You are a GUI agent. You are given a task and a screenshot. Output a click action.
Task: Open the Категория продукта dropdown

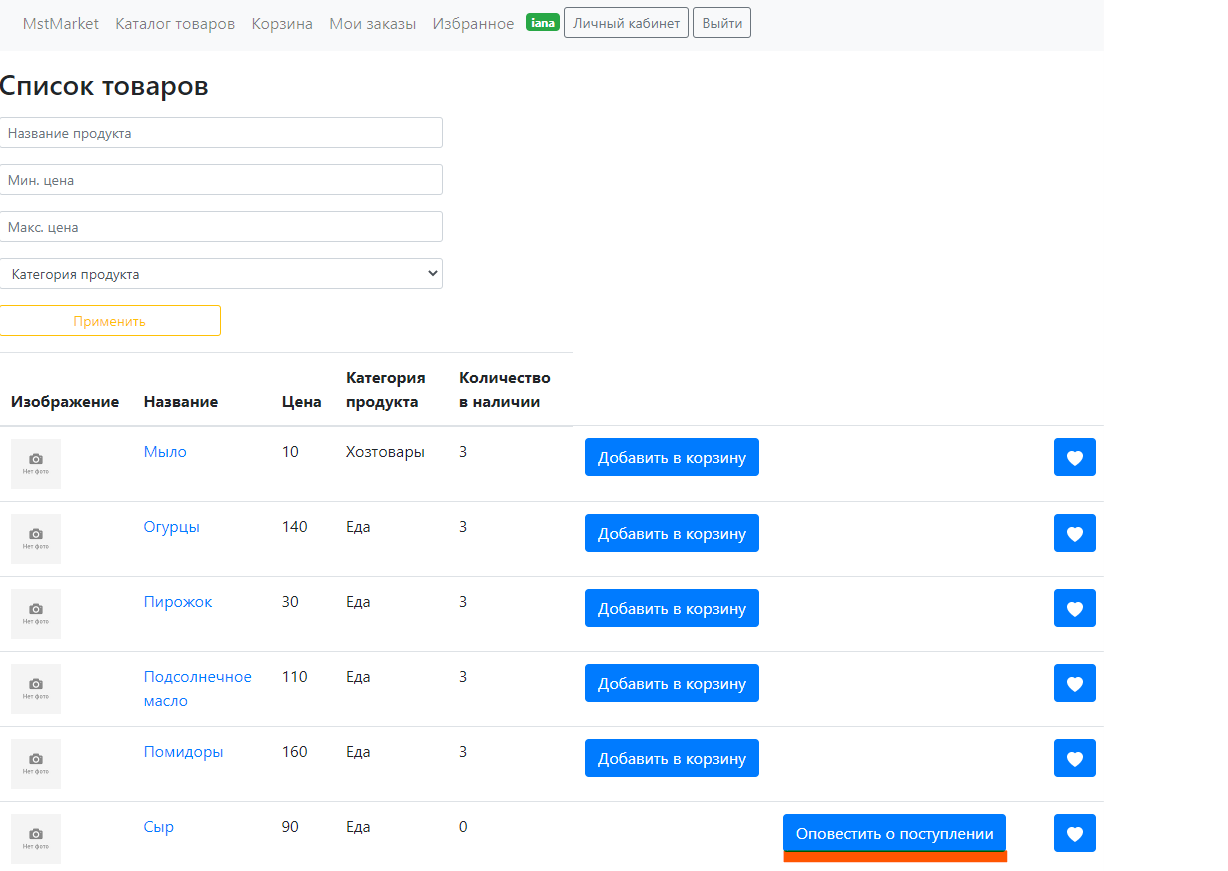click(x=221, y=274)
